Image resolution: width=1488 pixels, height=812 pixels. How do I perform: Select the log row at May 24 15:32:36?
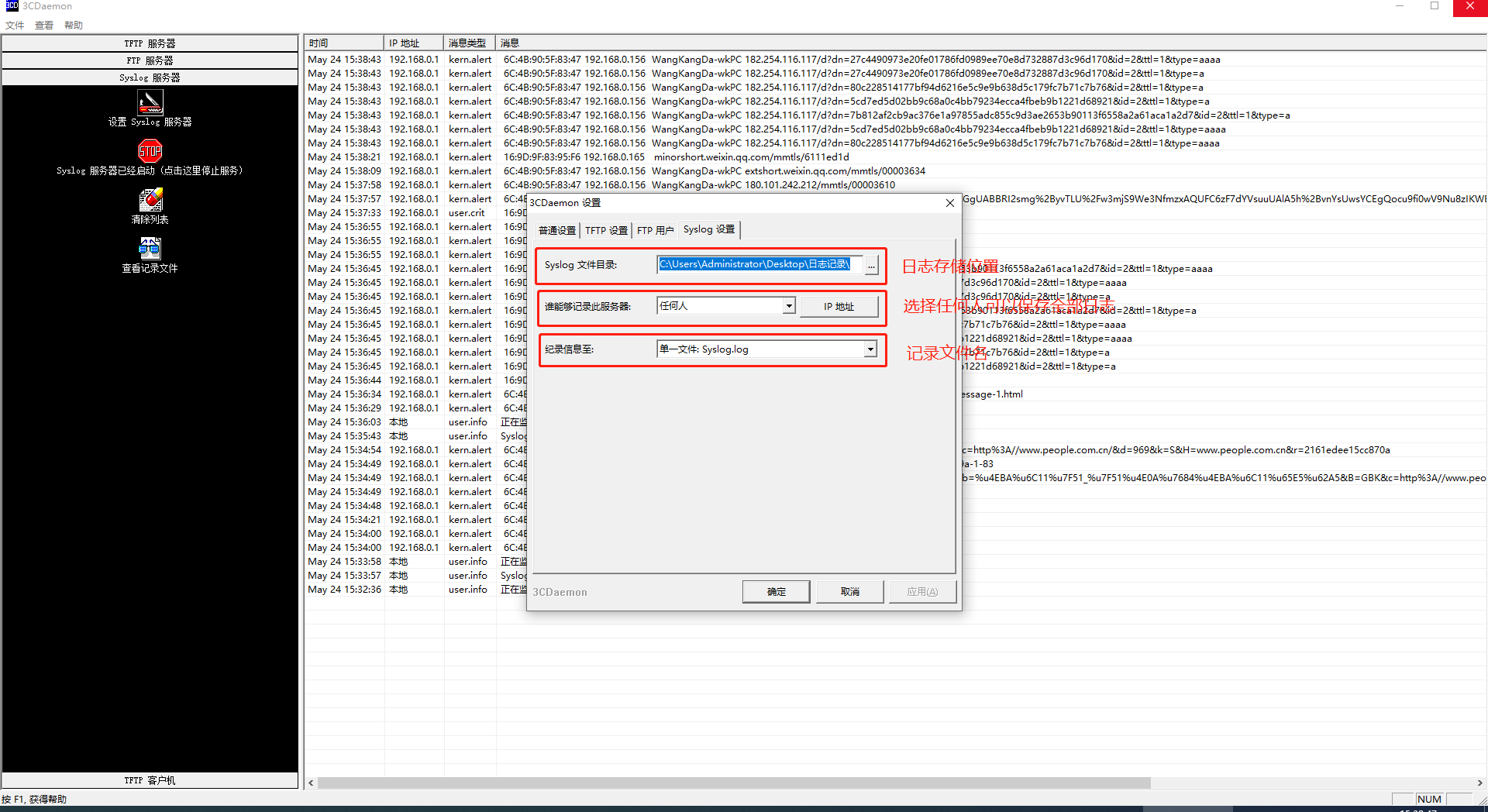[x=415, y=590]
